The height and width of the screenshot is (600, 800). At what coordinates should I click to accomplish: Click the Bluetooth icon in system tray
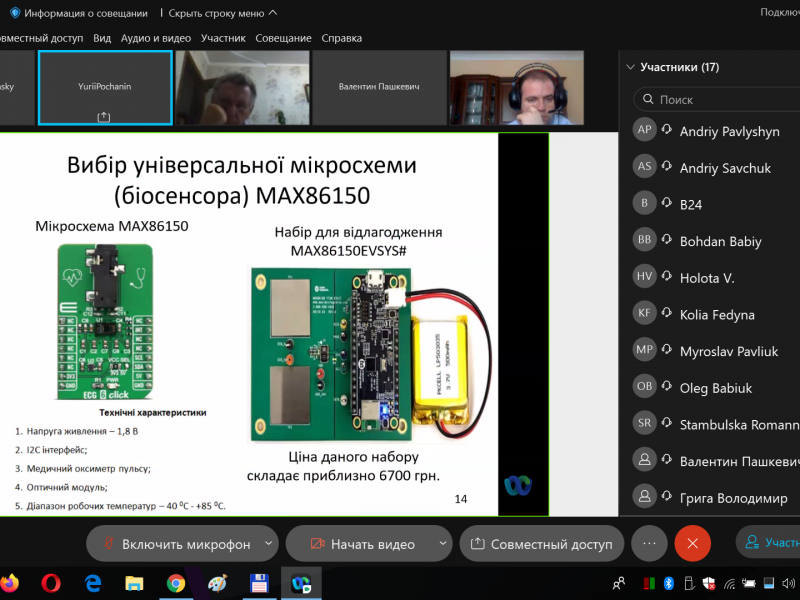click(x=669, y=583)
